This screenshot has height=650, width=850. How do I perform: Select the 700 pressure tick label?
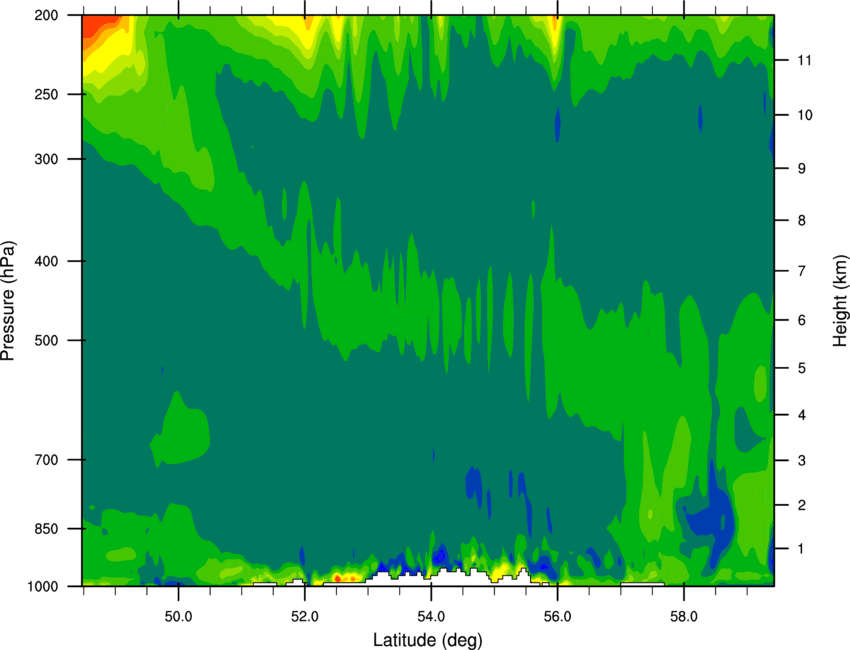tap(46, 460)
